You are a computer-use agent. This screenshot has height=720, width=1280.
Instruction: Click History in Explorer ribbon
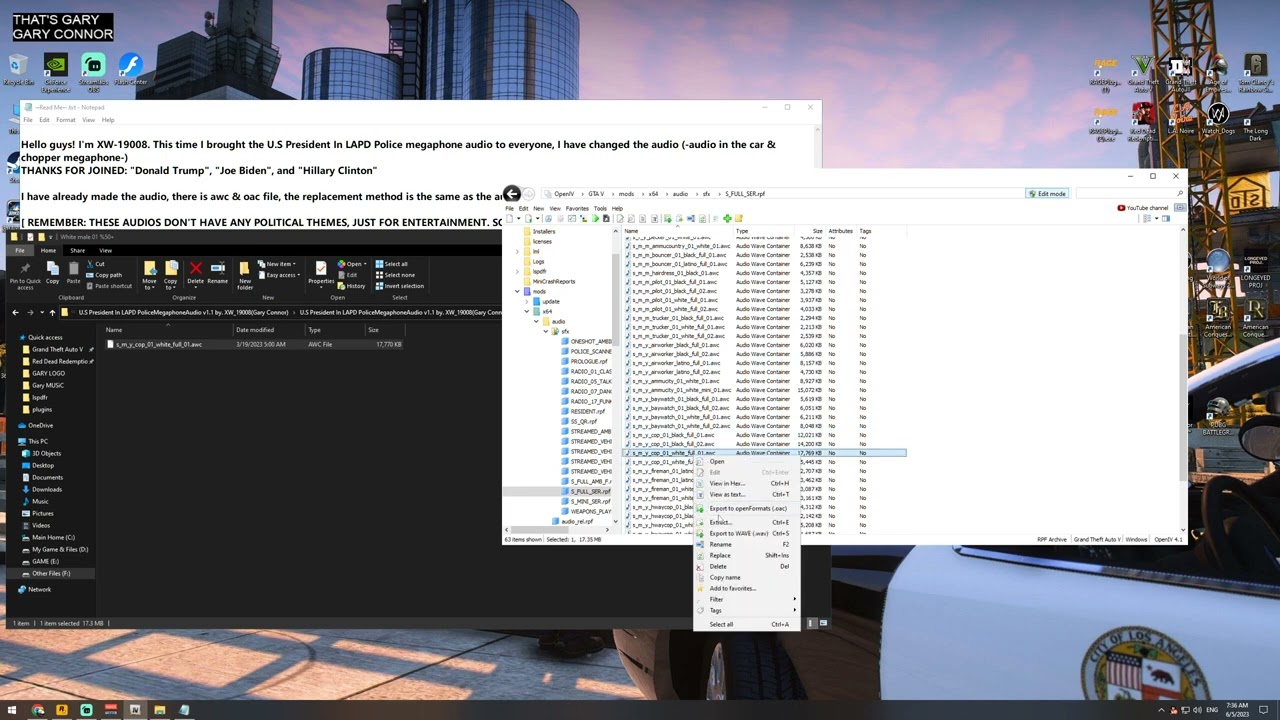tap(352, 286)
